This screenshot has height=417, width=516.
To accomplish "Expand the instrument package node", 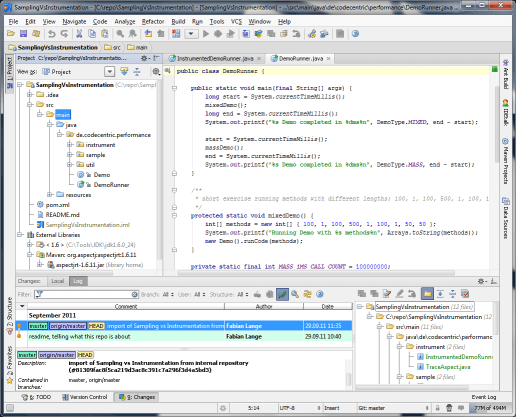I will tap(70, 145).
